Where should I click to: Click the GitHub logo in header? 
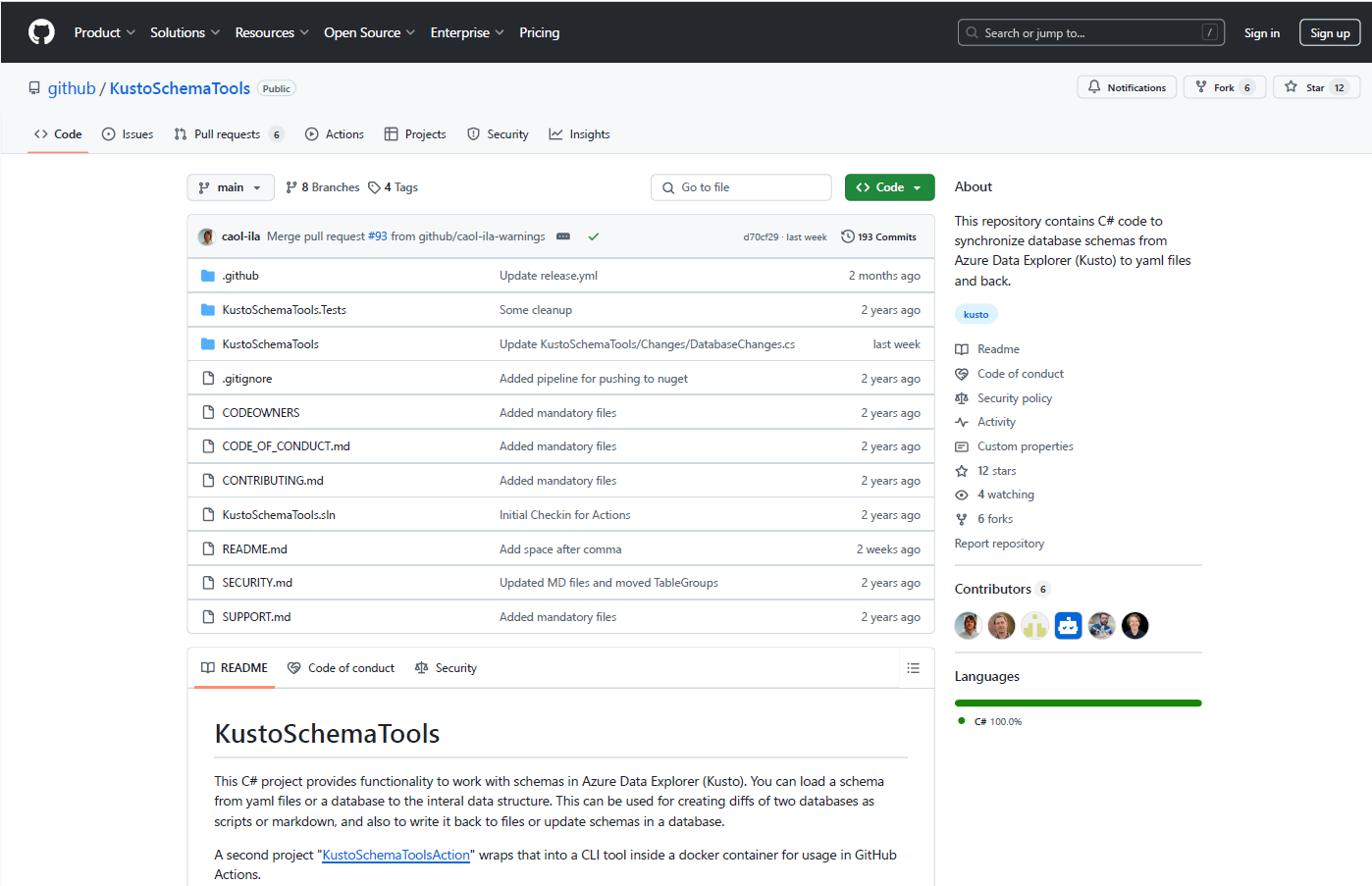pyautogui.click(x=41, y=32)
